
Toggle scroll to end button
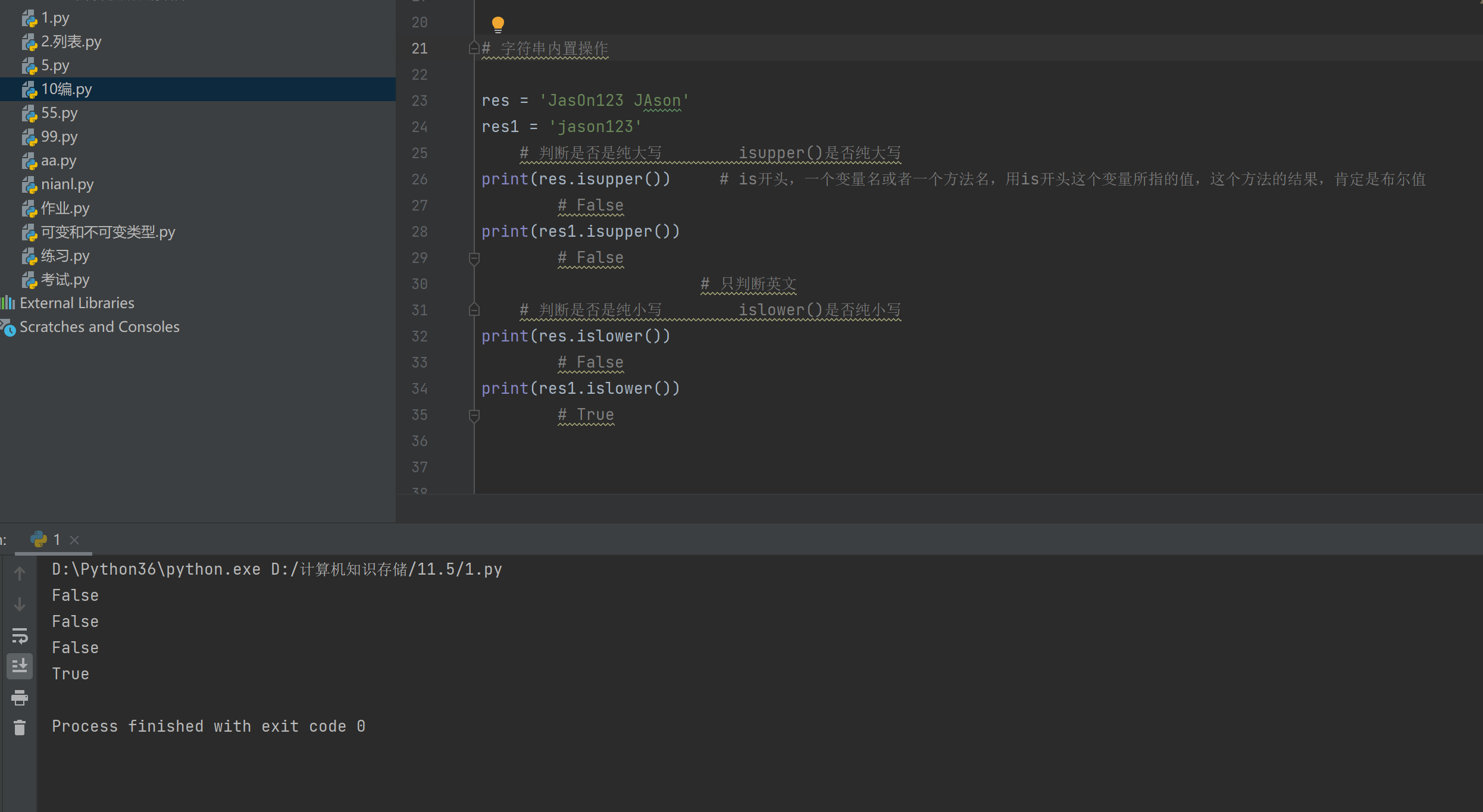[x=20, y=666]
